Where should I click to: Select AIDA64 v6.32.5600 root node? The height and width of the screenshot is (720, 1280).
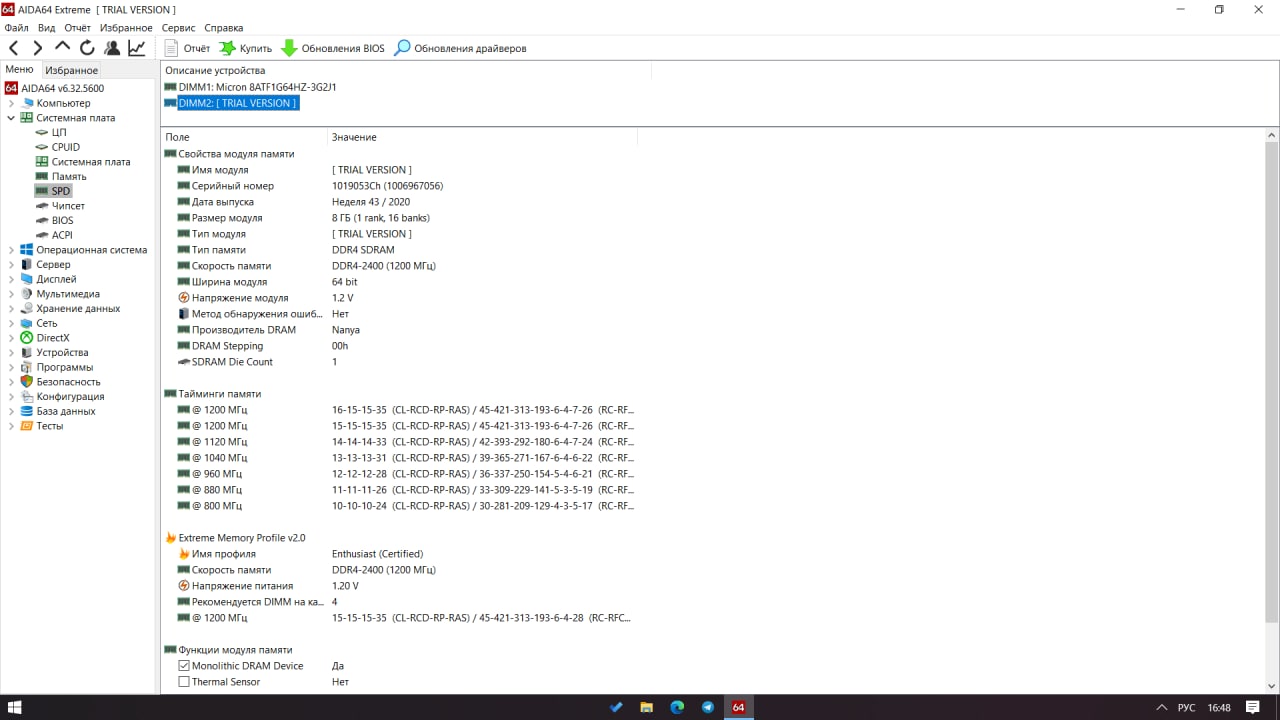point(54,88)
